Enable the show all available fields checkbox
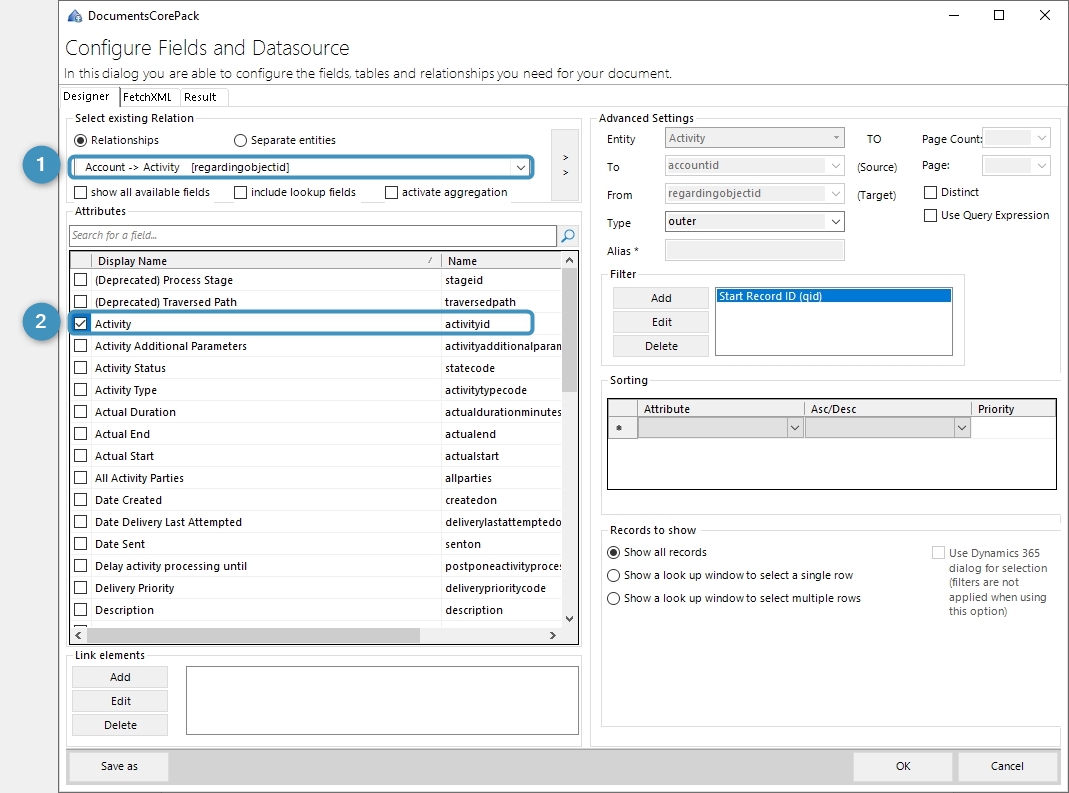Viewport: 1069px width, 793px height. click(80, 192)
